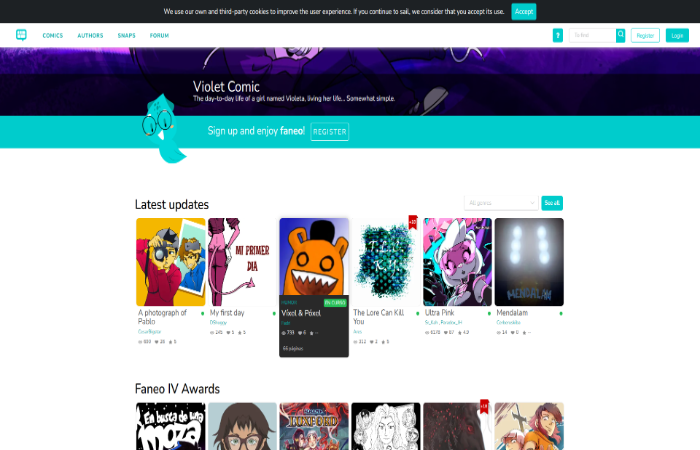700x450 pixels.
Task: Click the views eye icon on Vixel & Pixel
Action: pyautogui.click(x=283, y=333)
